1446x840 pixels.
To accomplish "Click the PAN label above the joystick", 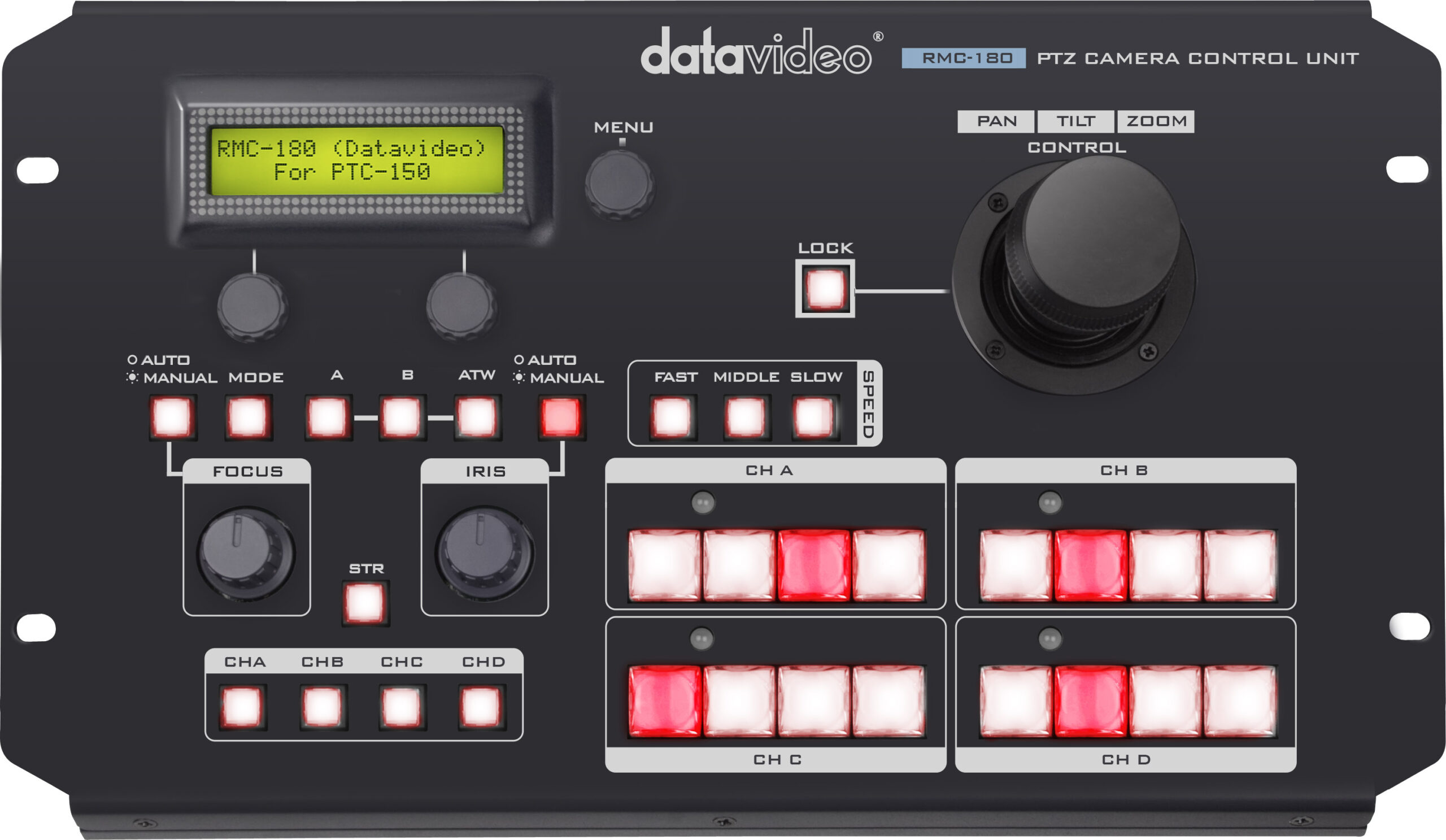I will click(x=996, y=121).
